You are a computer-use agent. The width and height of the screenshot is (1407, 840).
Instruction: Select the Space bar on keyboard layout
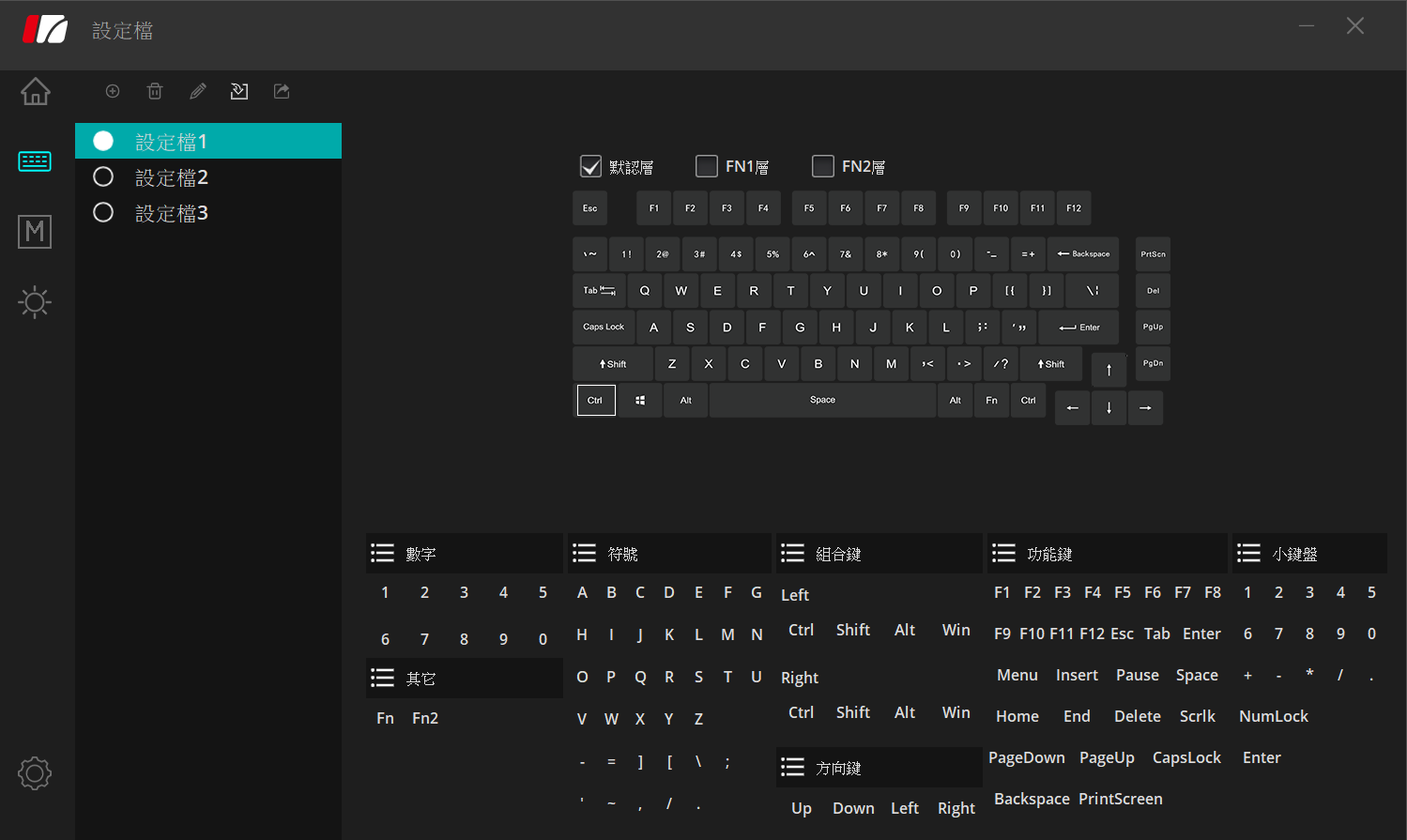click(823, 401)
